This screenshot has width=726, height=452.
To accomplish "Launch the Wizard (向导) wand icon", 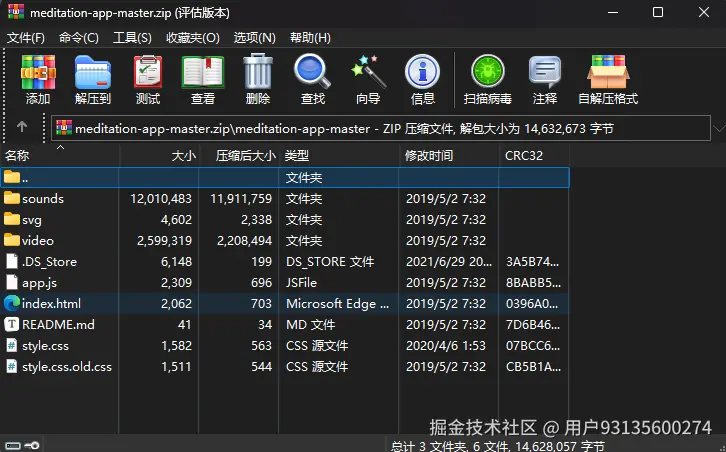I will (x=368, y=71).
